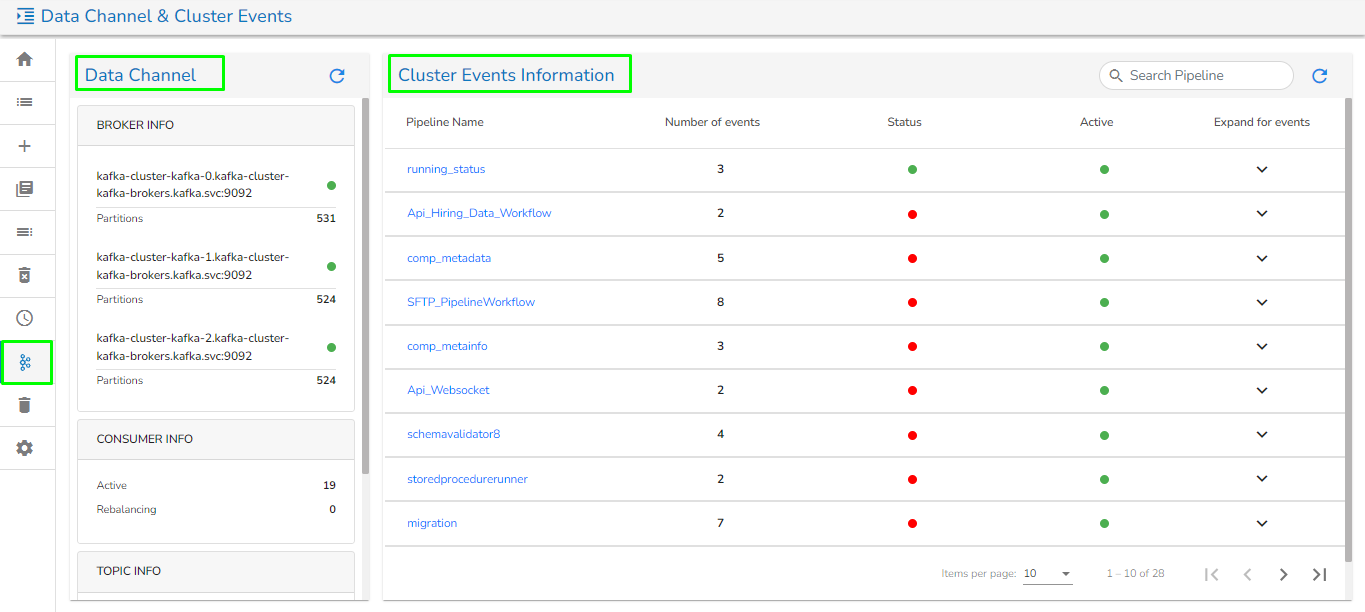Refresh the Cluster Events Information table
The height and width of the screenshot is (612, 1365).
pos(1320,76)
